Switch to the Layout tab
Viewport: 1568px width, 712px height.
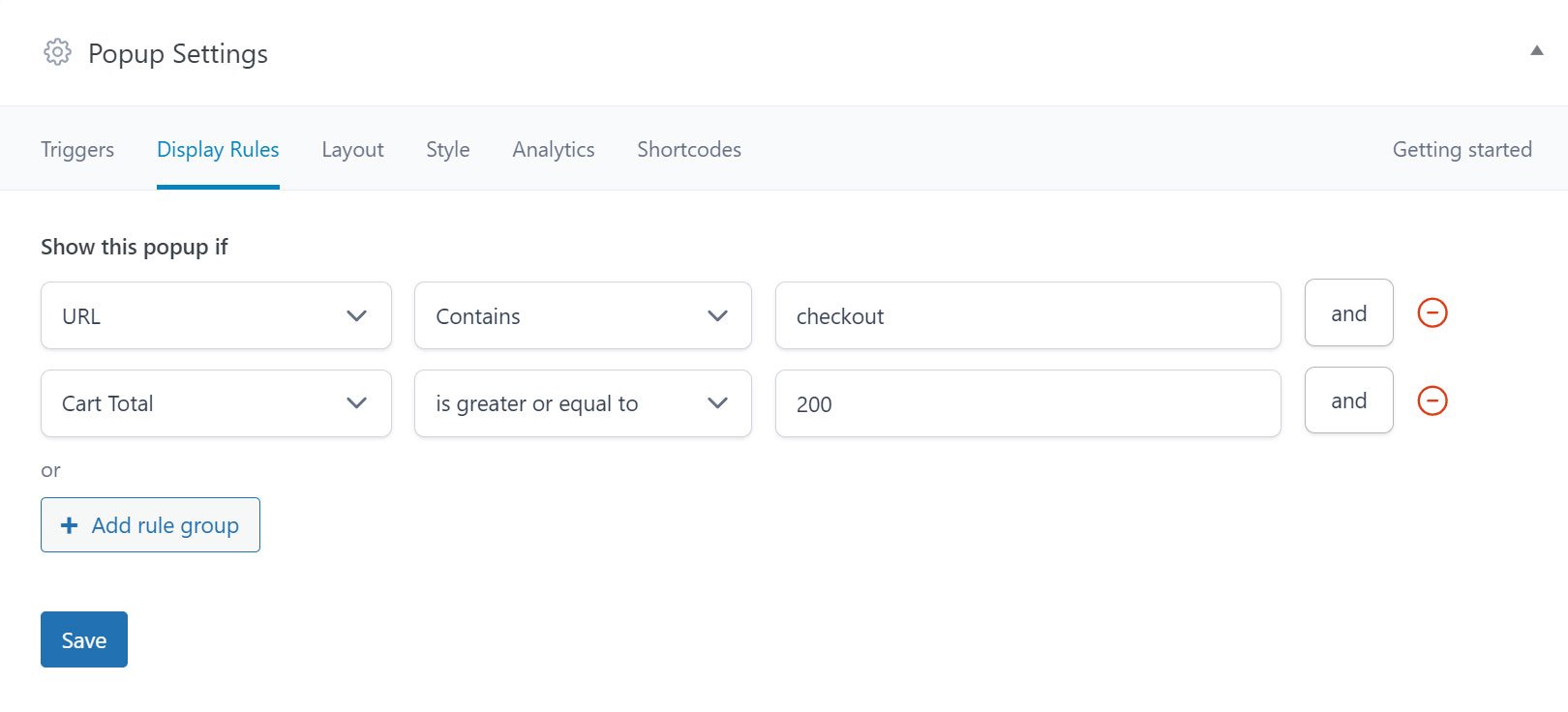(x=352, y=149)
